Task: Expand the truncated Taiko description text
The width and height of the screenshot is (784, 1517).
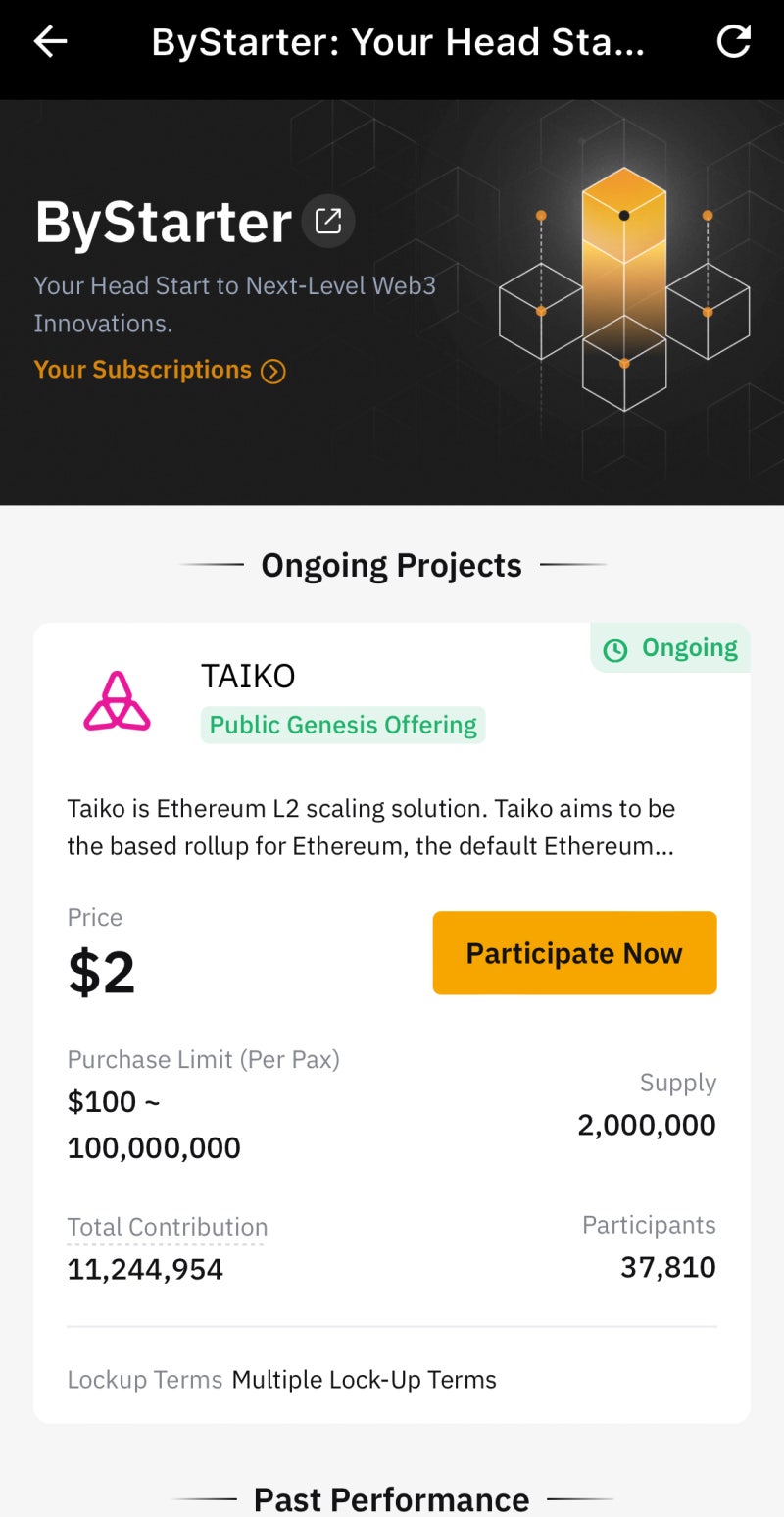Action: [370, 828]
